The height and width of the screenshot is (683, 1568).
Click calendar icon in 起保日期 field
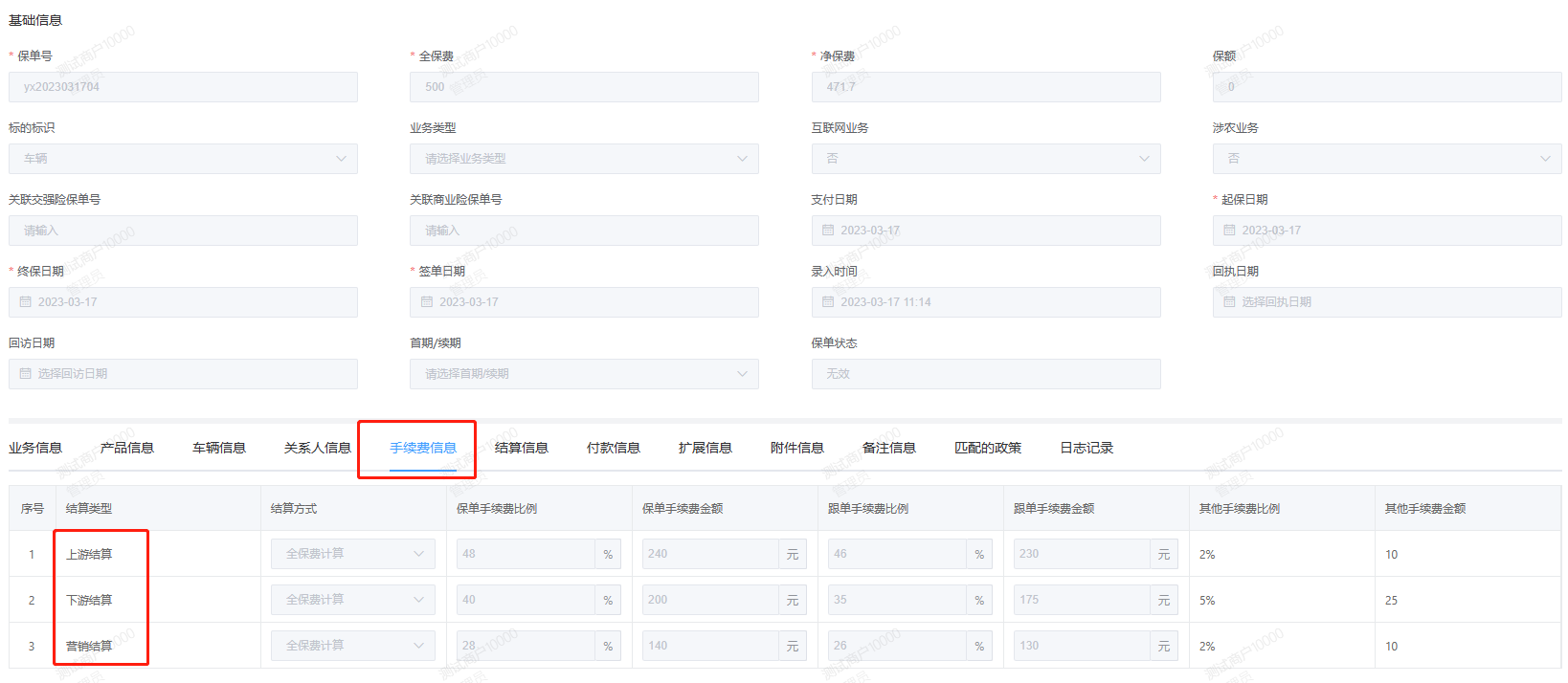(1229, 231)
